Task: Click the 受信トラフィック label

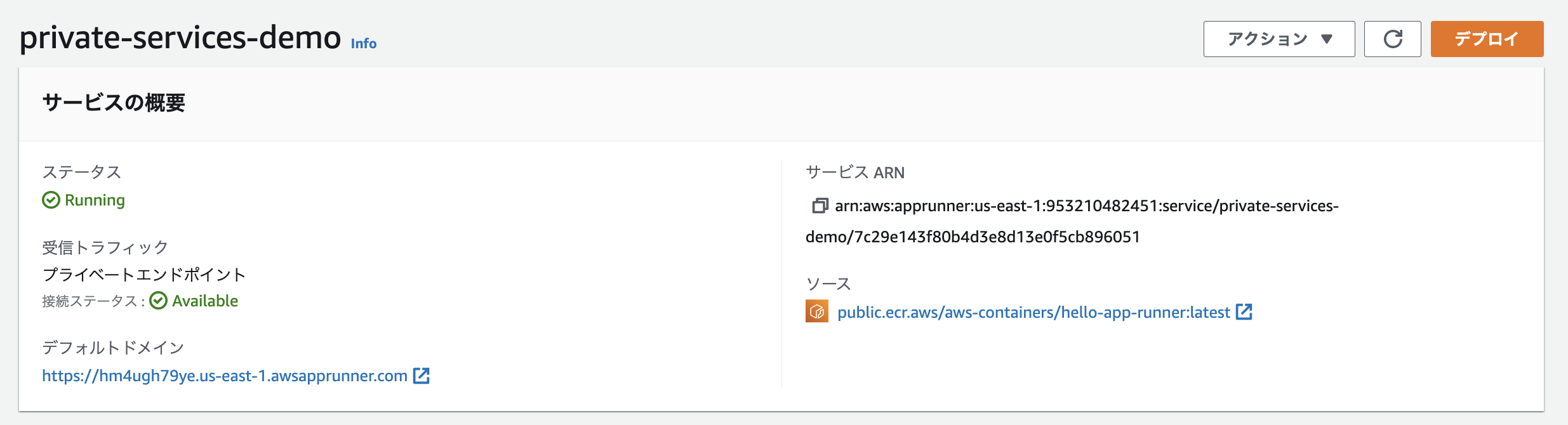Action: 105,247
